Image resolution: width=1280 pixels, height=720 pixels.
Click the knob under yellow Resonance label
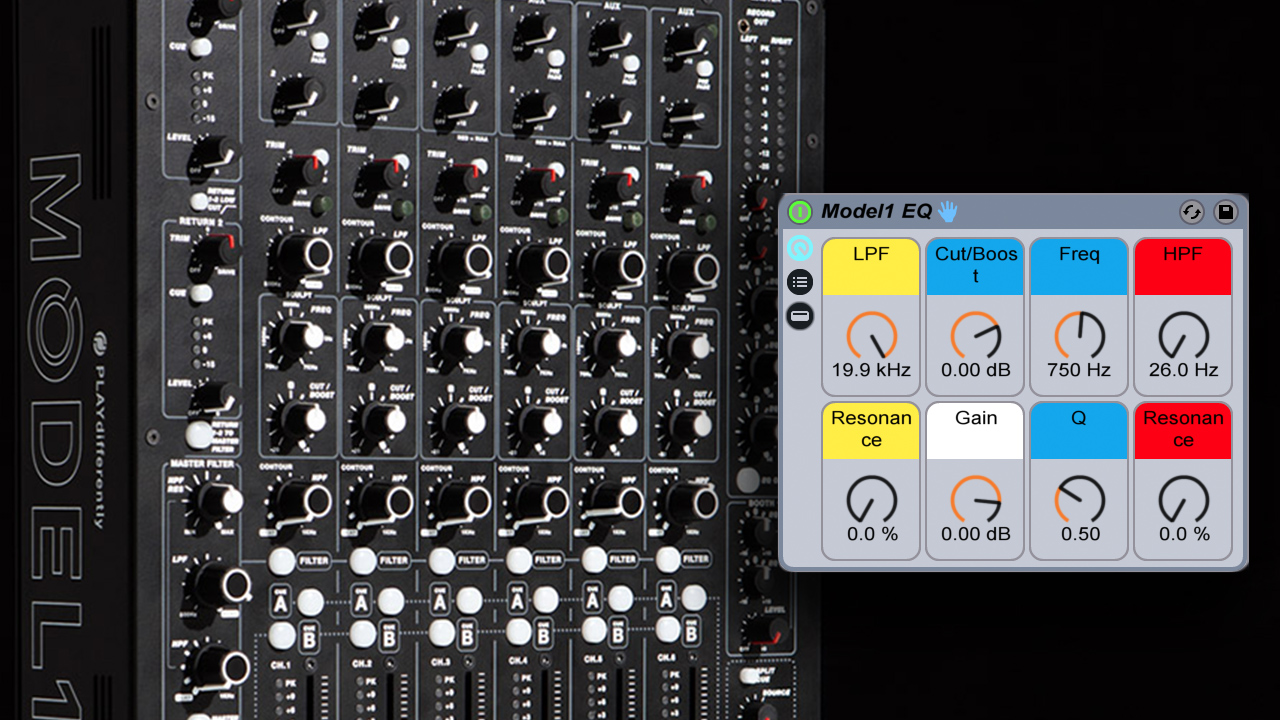pyautogui.click(x=872, y=499)
